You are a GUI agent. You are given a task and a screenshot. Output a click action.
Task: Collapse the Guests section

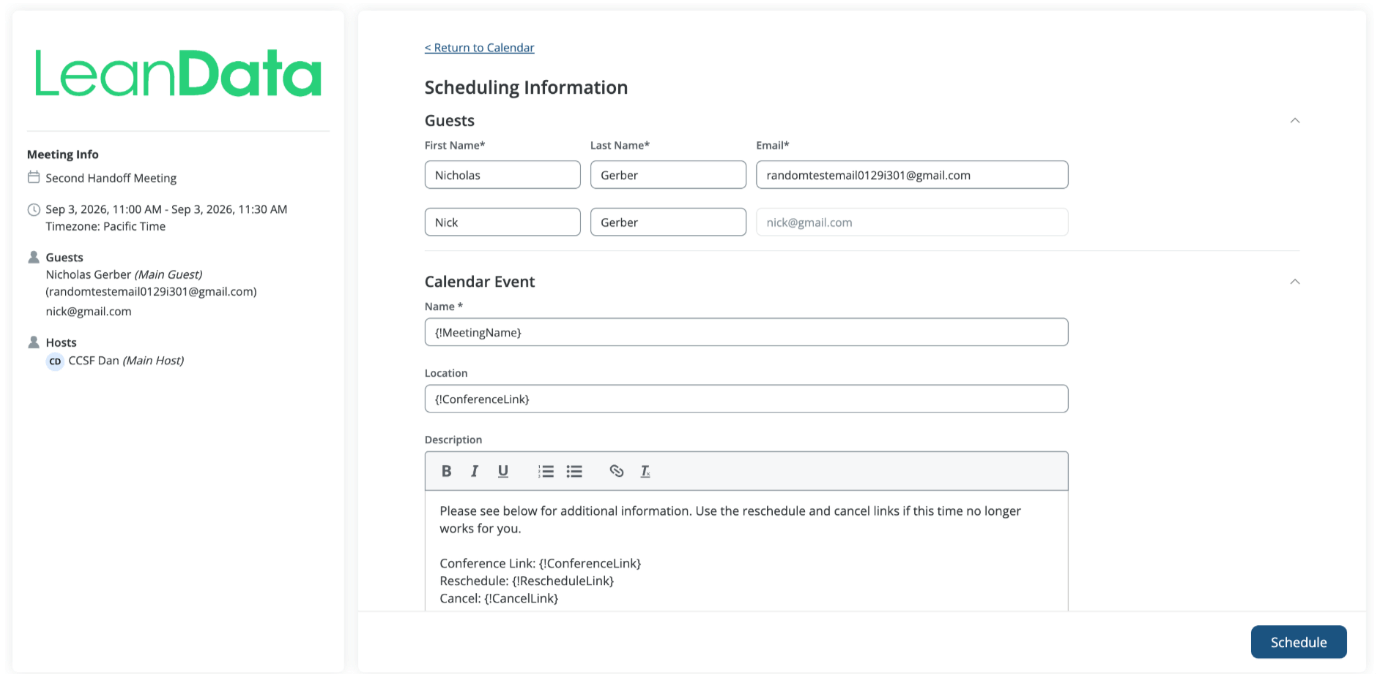click(1295, 121)
